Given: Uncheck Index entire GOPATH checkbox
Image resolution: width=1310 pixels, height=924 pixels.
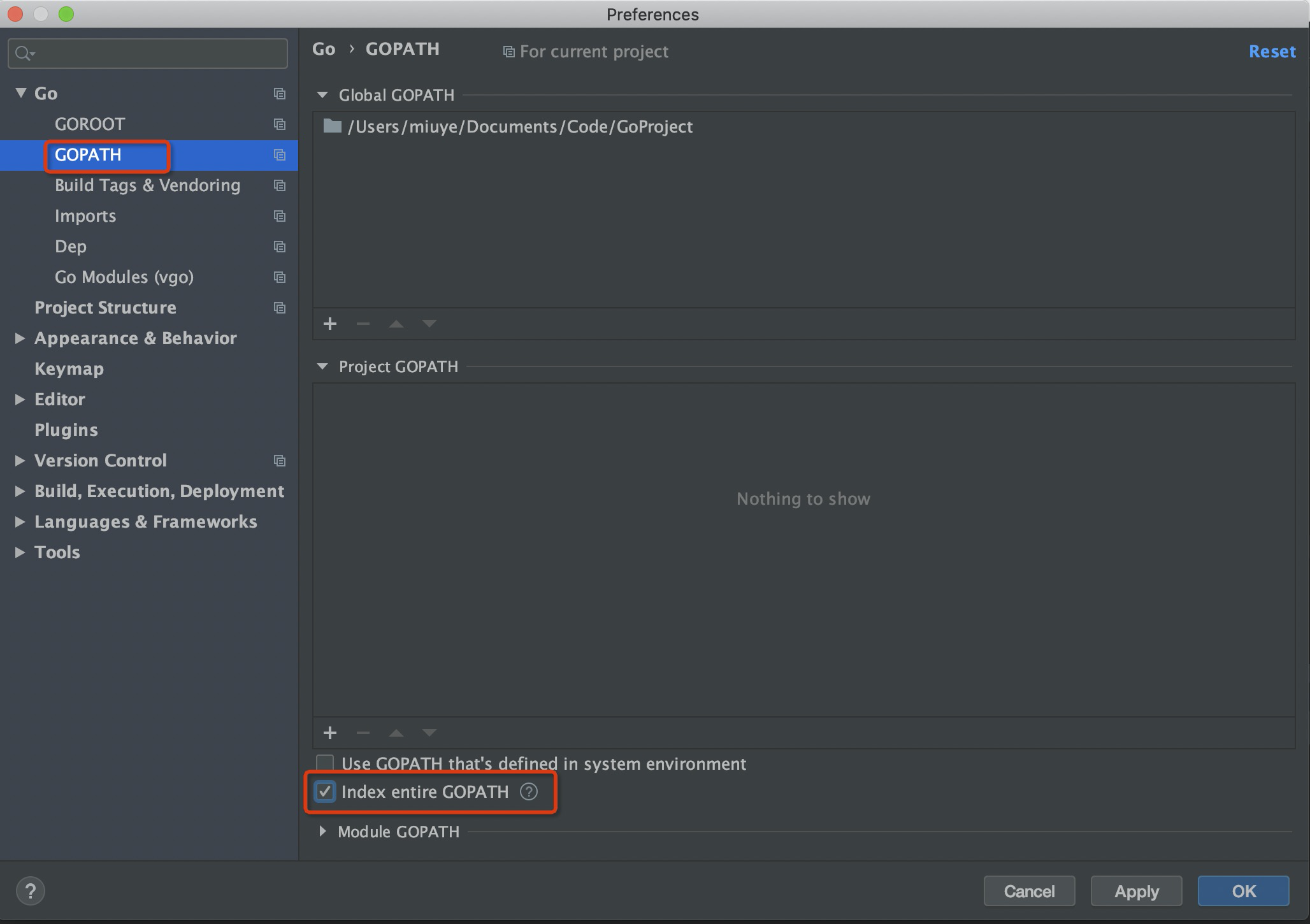Looking at the screenshot, I should coord(325,791).
